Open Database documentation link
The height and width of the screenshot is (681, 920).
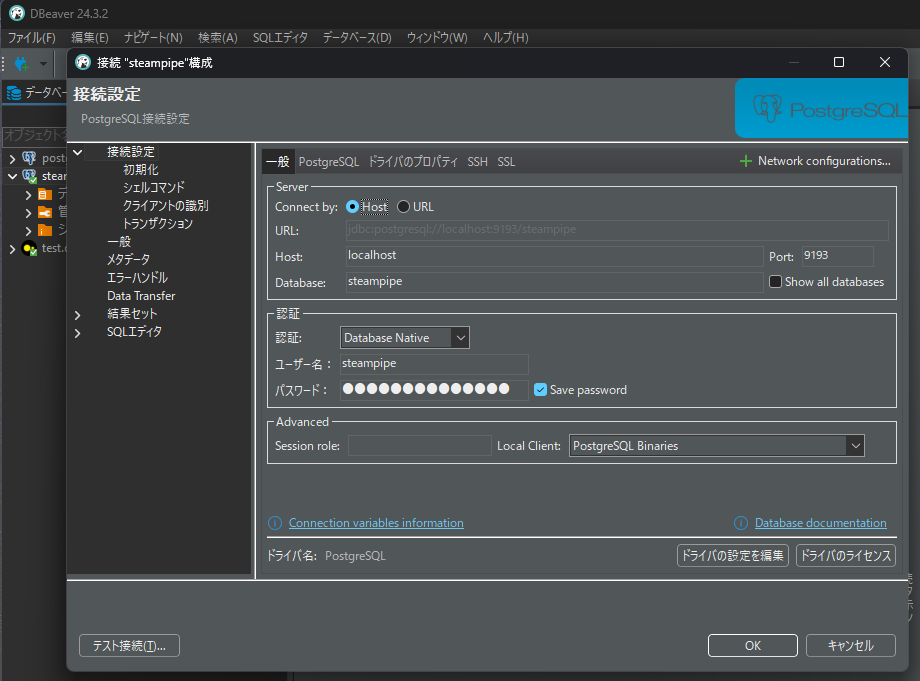point(821,523)
